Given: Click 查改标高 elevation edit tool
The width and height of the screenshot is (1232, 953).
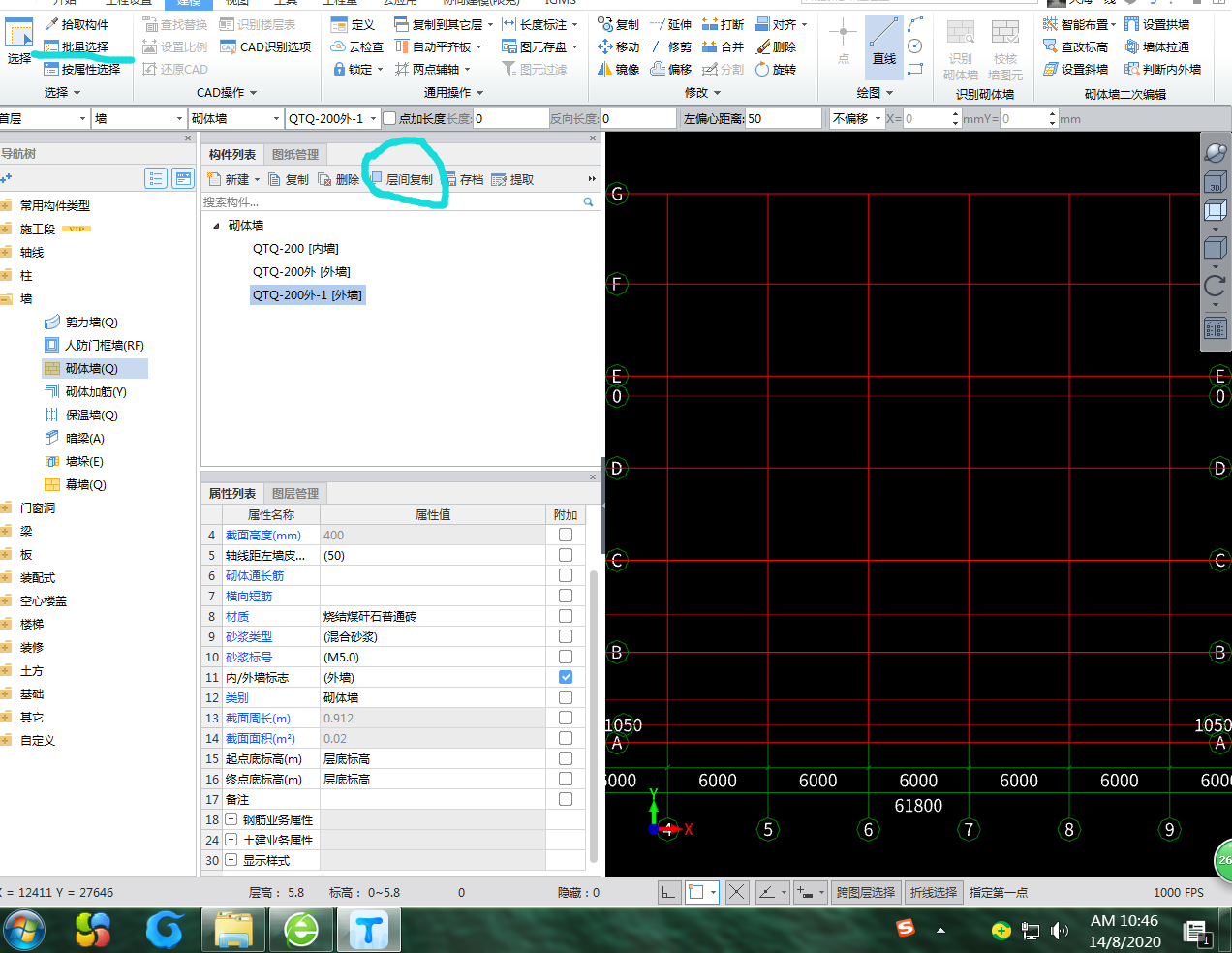Looking at the screenshot, I should pyautogui.click(x=1075, y=46).
